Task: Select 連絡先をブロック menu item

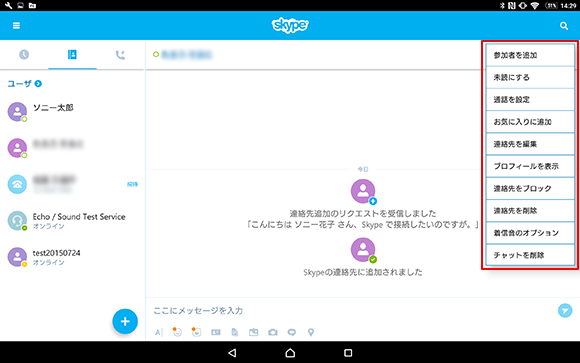Action: [530, 188]
